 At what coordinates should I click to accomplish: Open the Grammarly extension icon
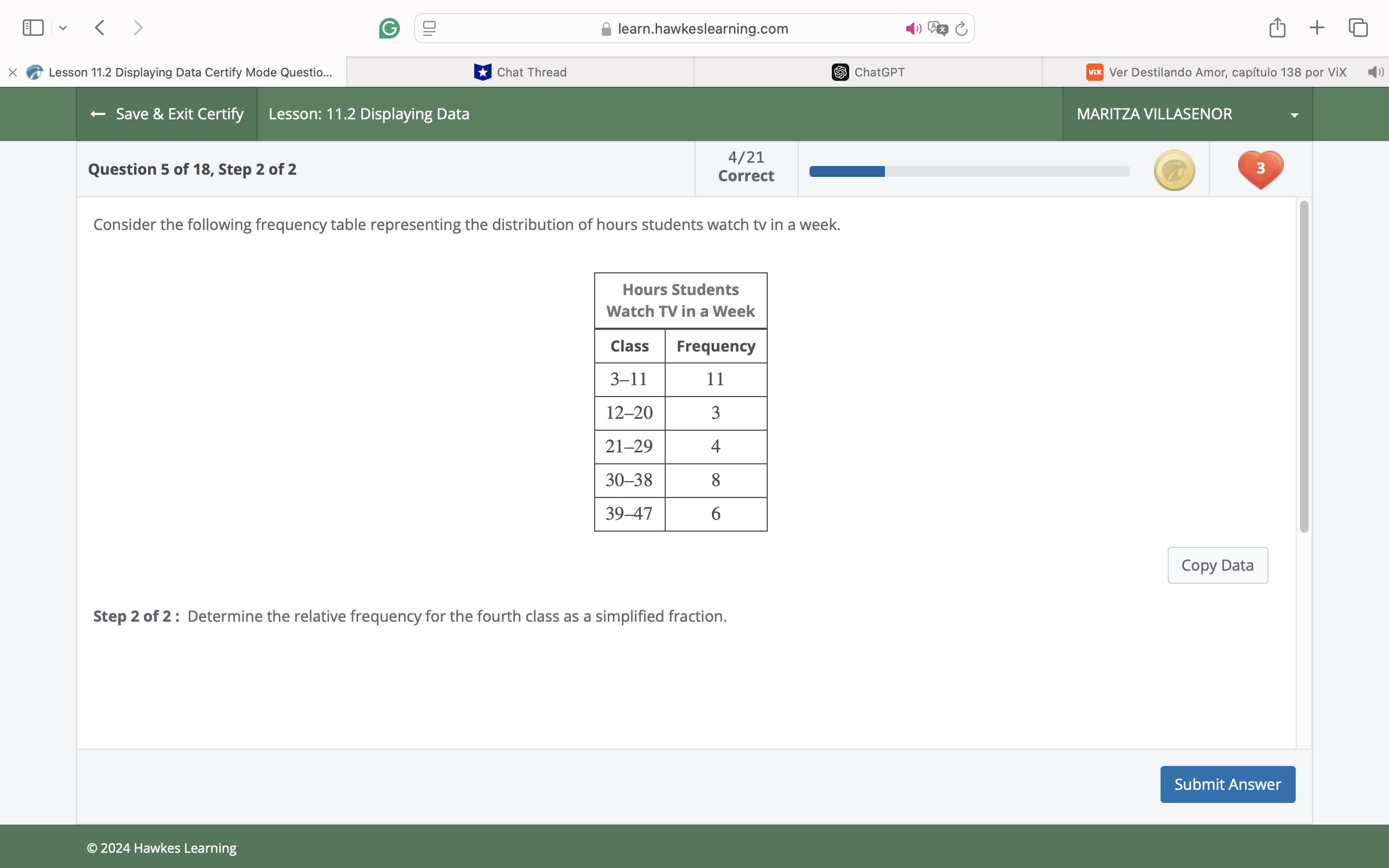(389, 28)
